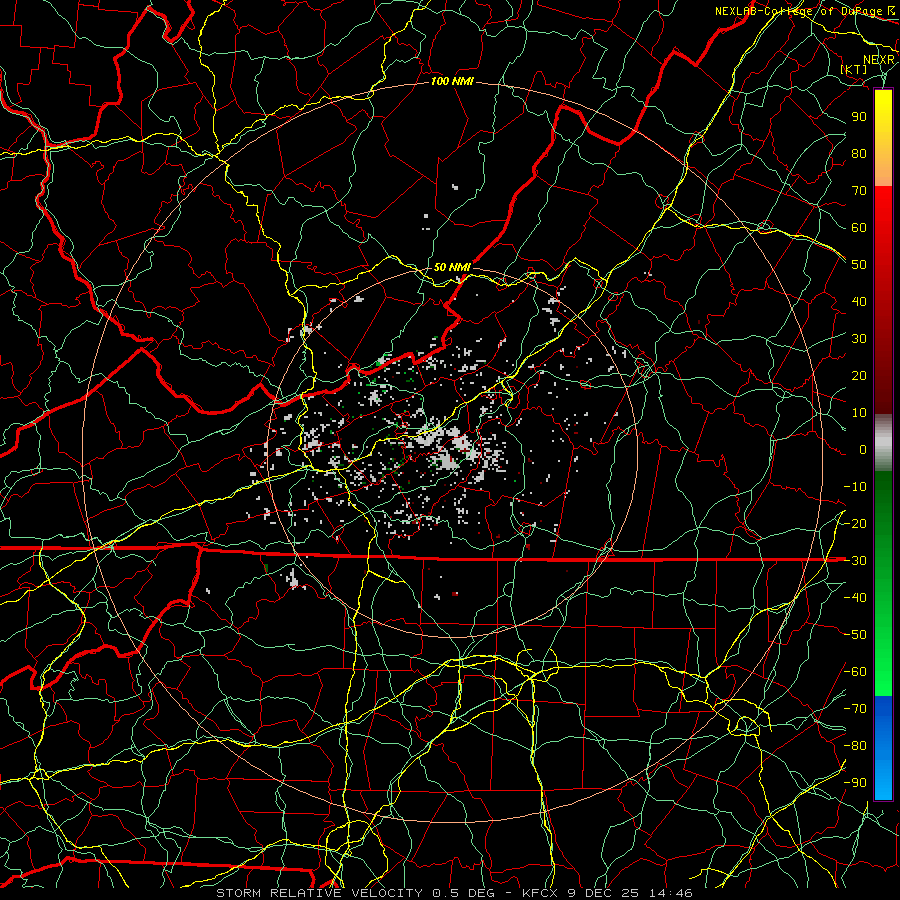Select the positive 50 knot scale label

pyautogui.click(x=859, y=265)
